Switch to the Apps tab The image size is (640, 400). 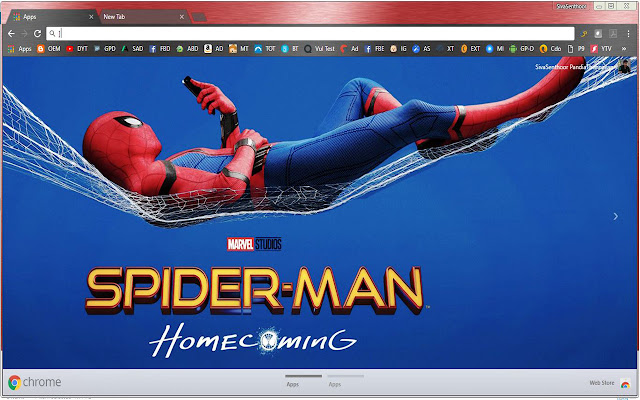pos(53,17)
